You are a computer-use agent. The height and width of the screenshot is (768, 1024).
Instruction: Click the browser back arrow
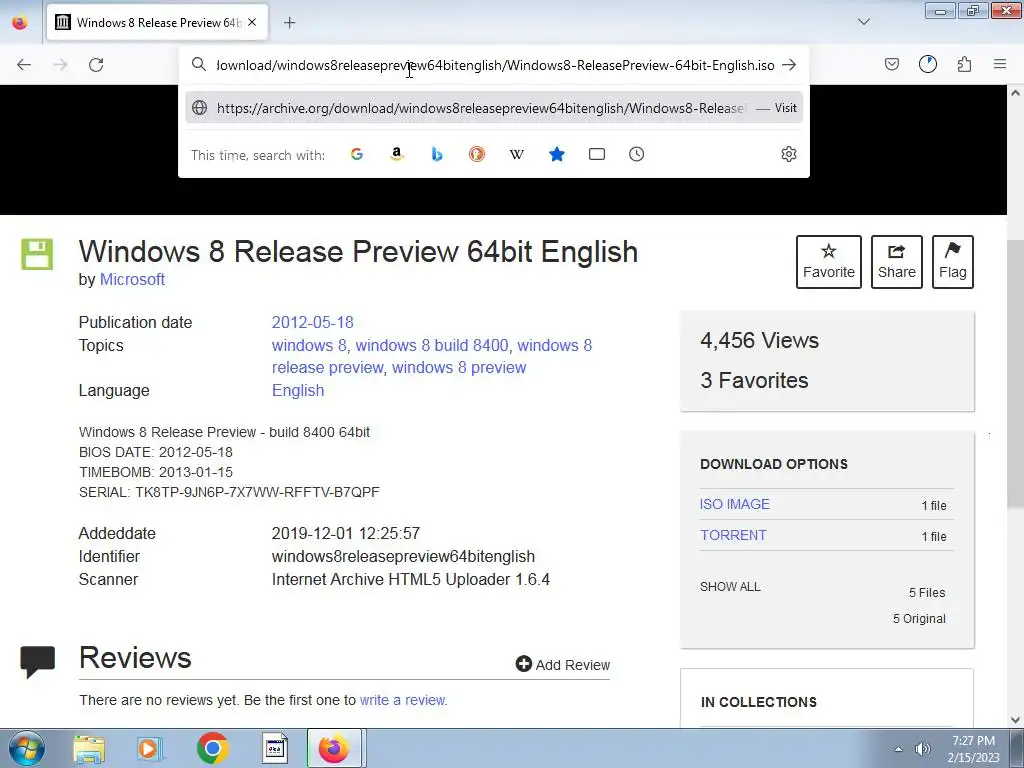point(24,65)
